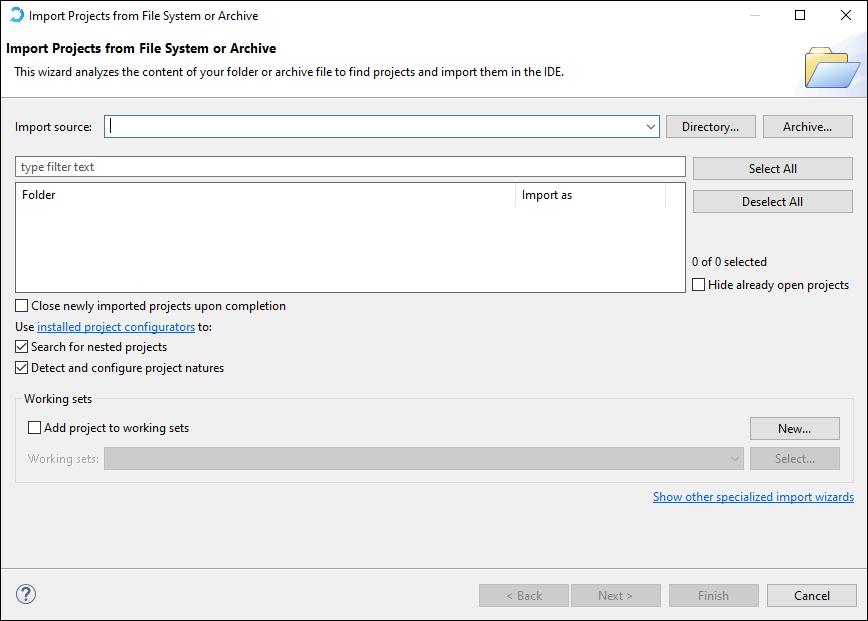Minimize the import dialog window

(754, 15)
